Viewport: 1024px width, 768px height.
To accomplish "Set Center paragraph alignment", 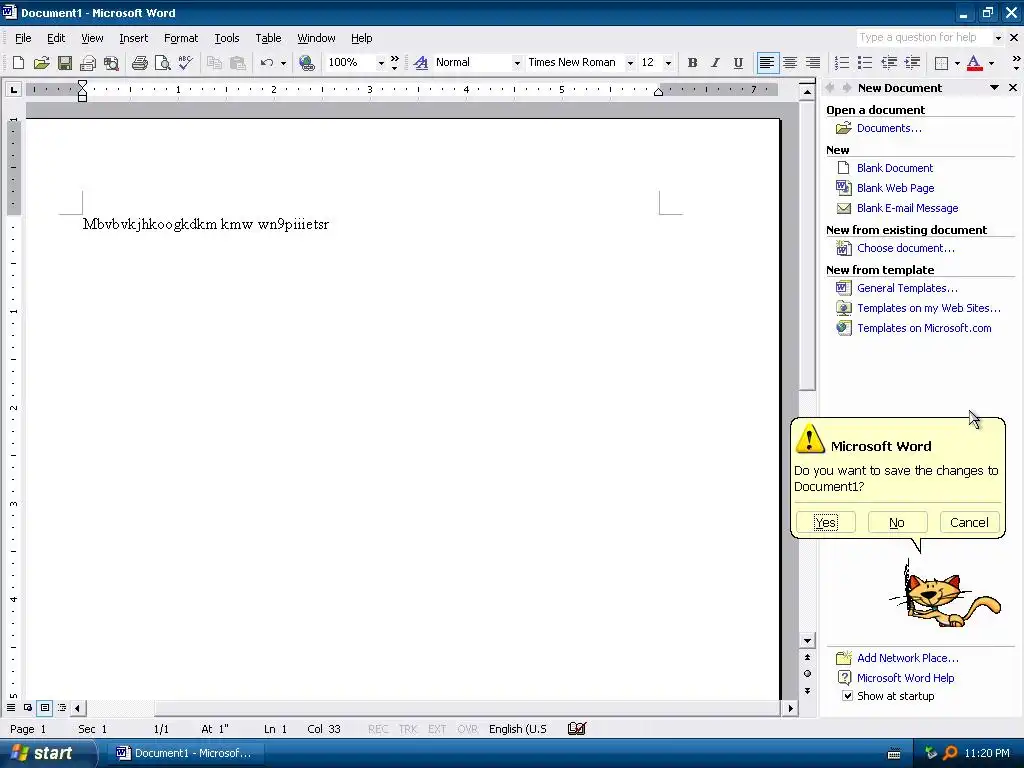I will [790, 63].
